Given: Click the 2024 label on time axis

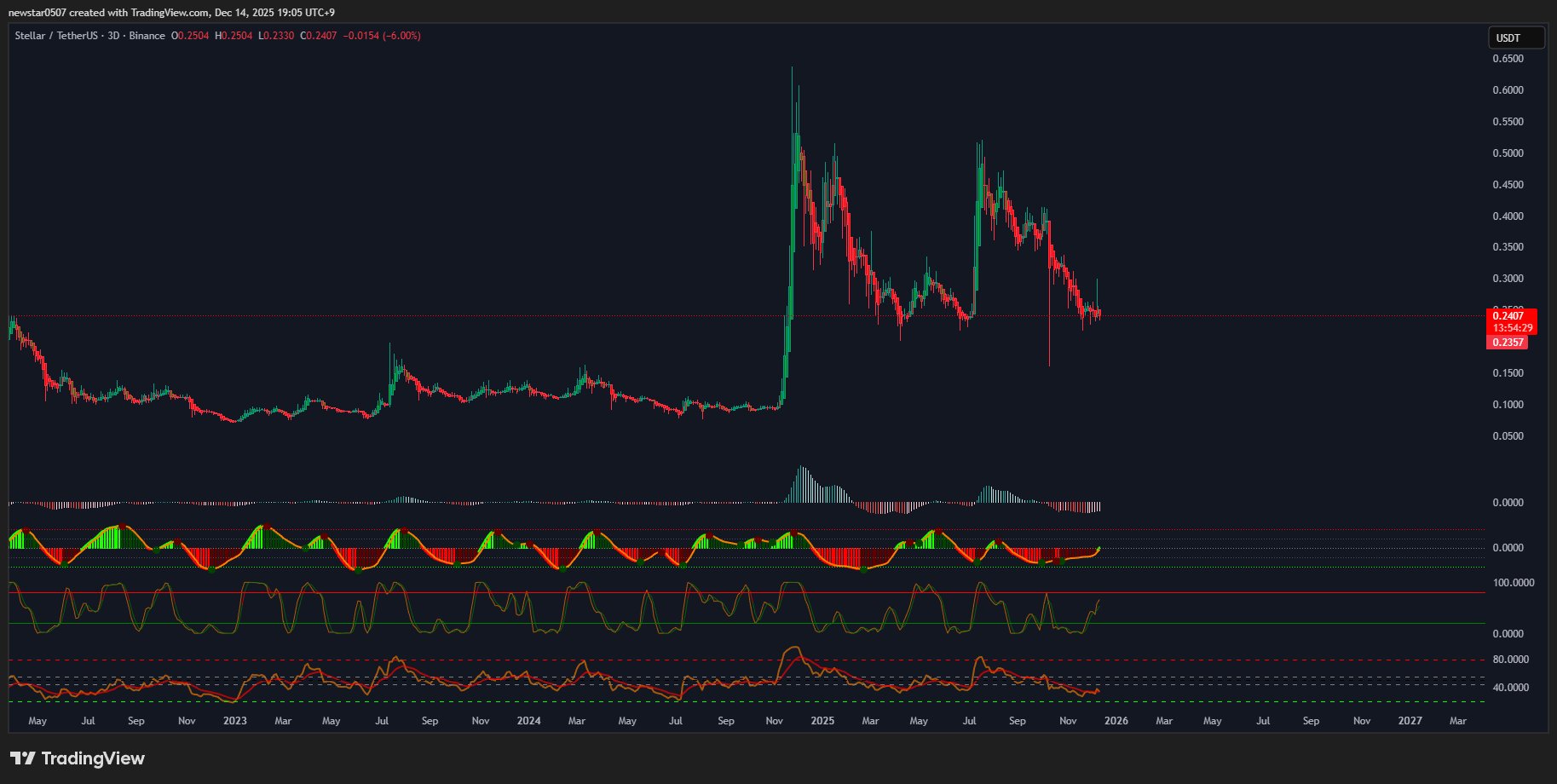Looking at the screenshot, I should click(x=529, y=721).
